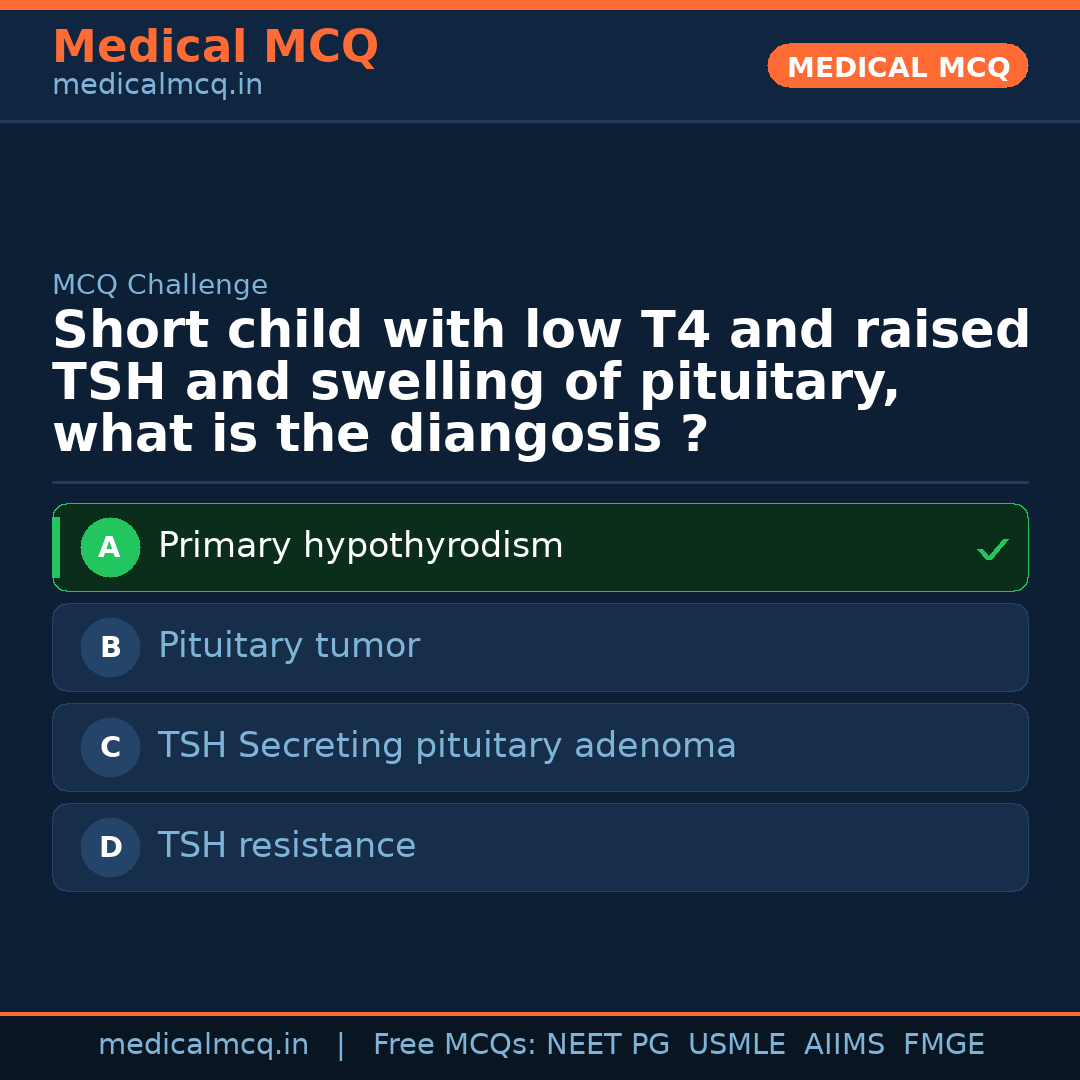This screenshot has width=1080, height=1080.
Task: Click the D option circle badge
Action: pyautogui.click(x=110, y=847)
